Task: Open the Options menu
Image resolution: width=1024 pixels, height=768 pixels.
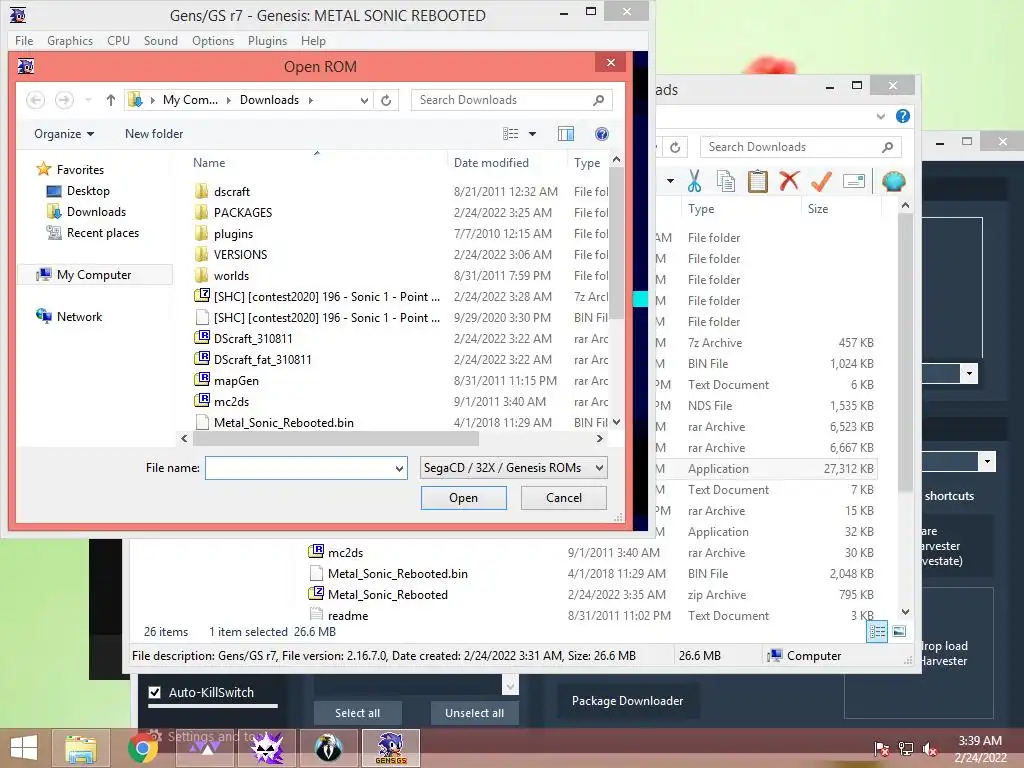Action: tap(213, 40)
